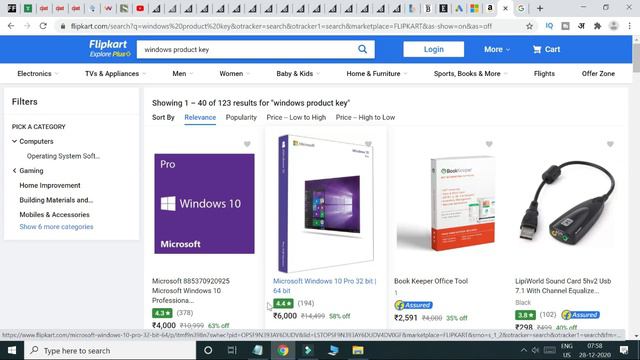640x360 pixels.
Task: Expand the Women menu
Action: [235, 74]
